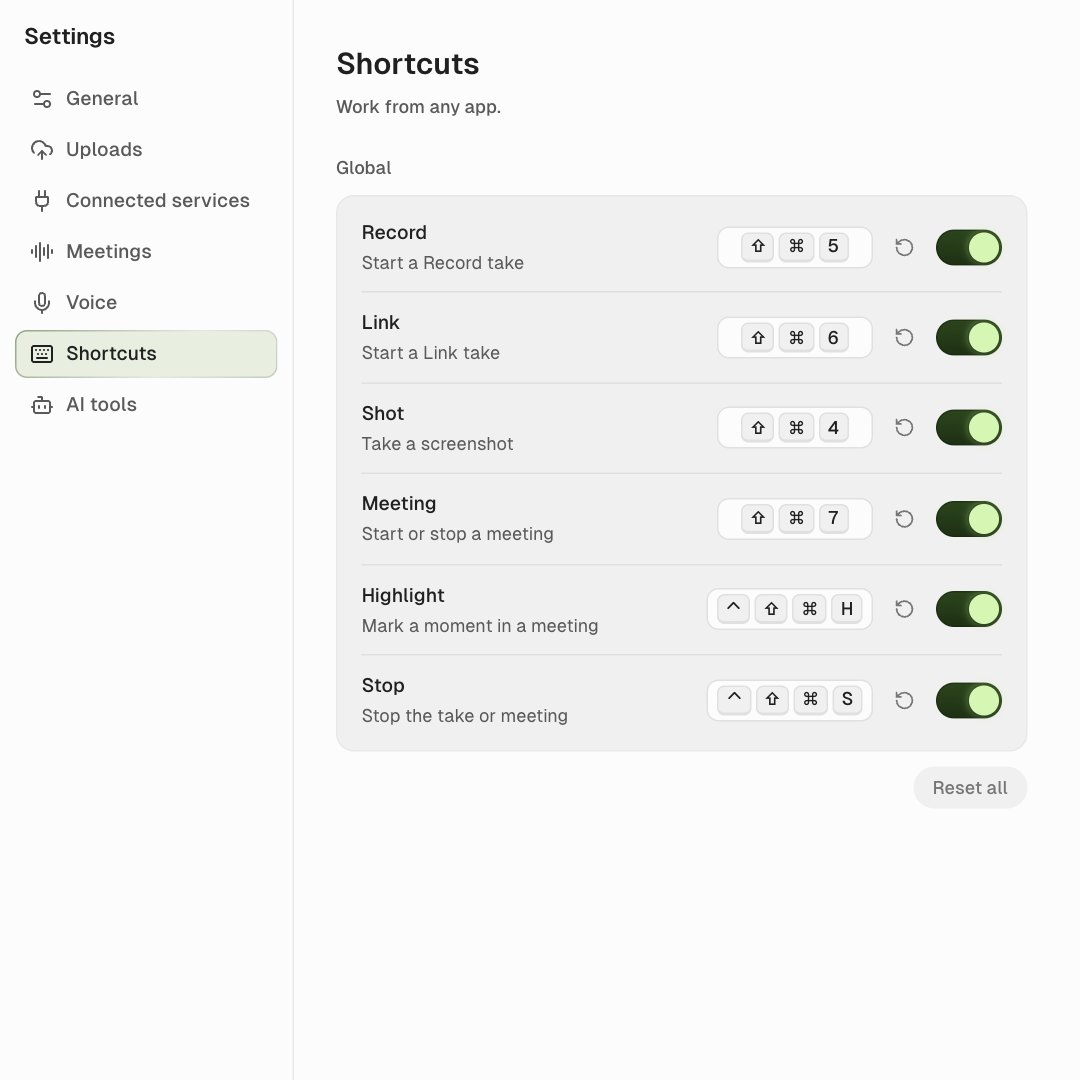Edit the Meeting shortcut key field
The image size is (1080, 1080).
[795, 519]
